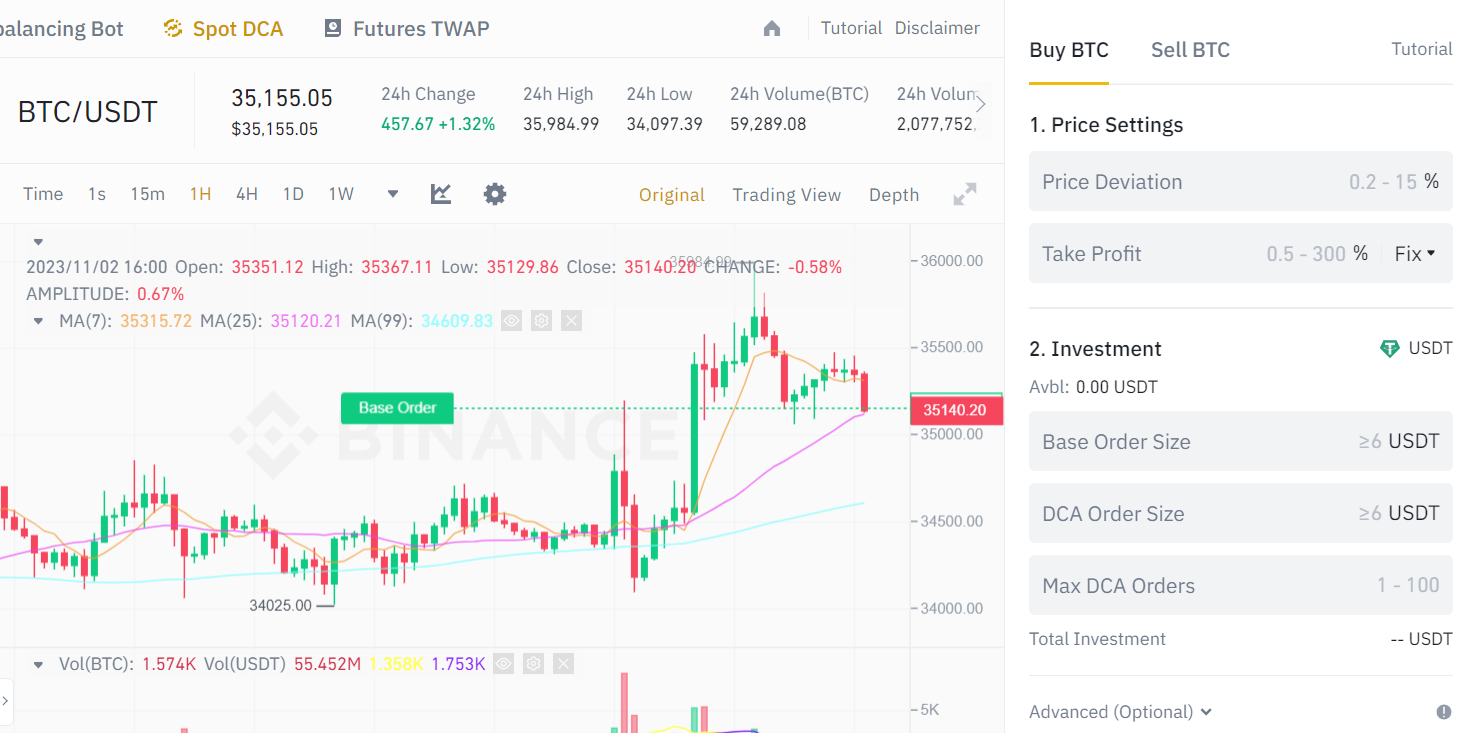1465x733 pixels.
Task: Select the chart style icon beside 1W
Action: coord(440,193)
